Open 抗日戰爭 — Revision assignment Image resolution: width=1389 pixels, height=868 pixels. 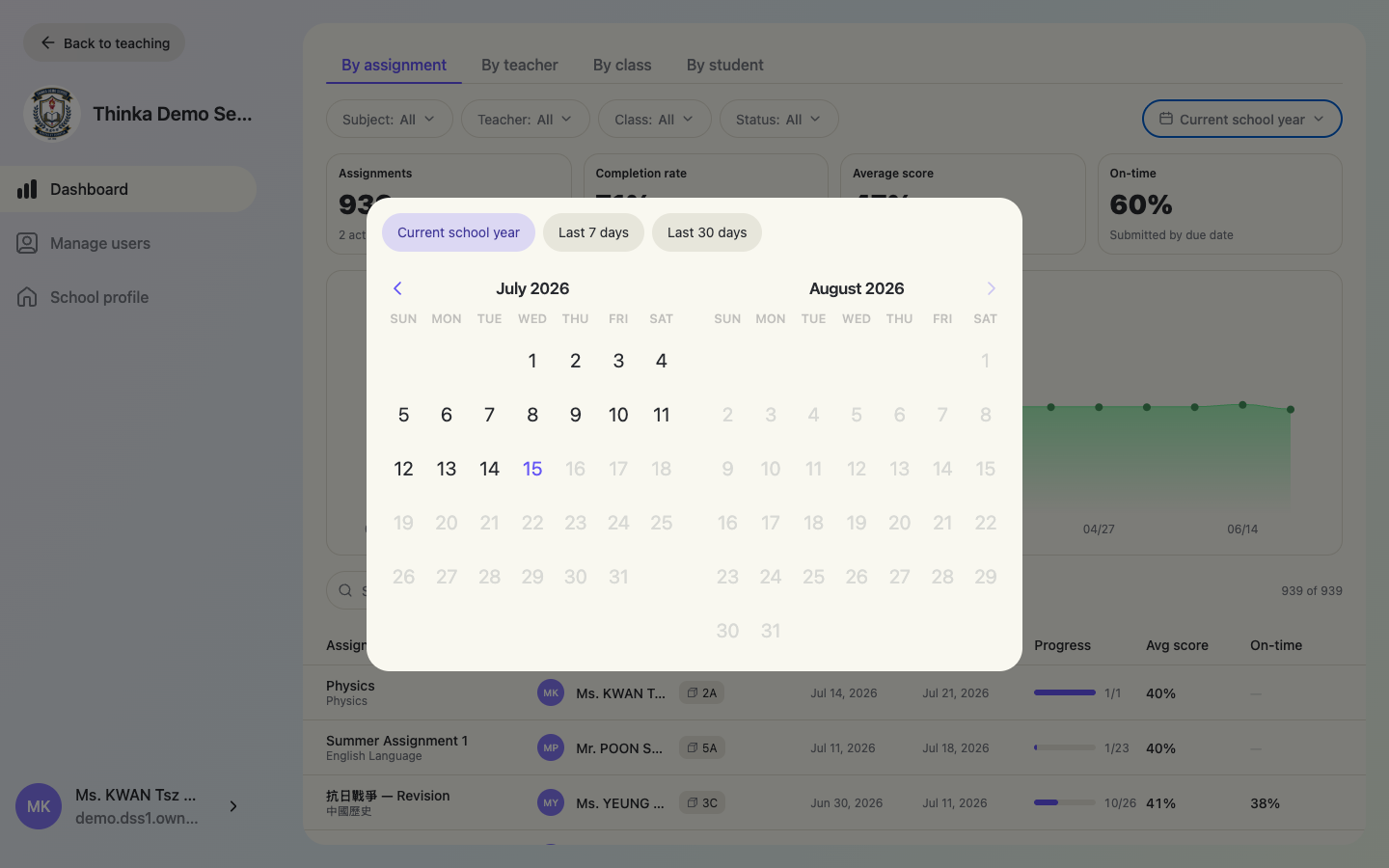[834, 802]
